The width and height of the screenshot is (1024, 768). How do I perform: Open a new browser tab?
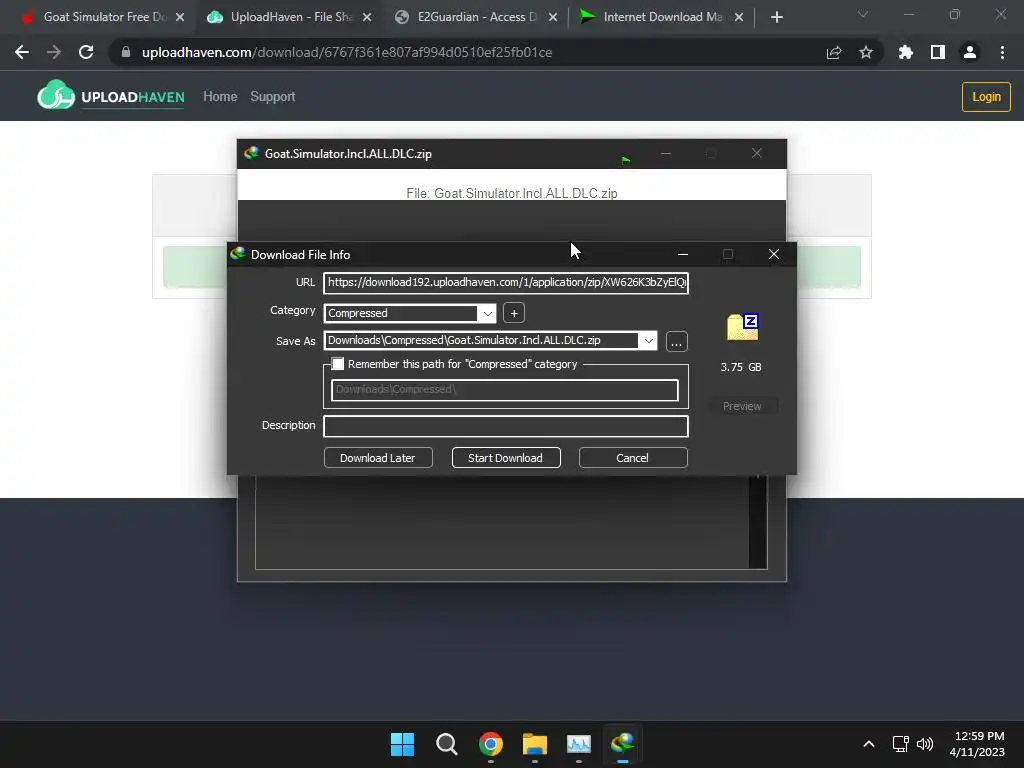[x=776, y=17]
